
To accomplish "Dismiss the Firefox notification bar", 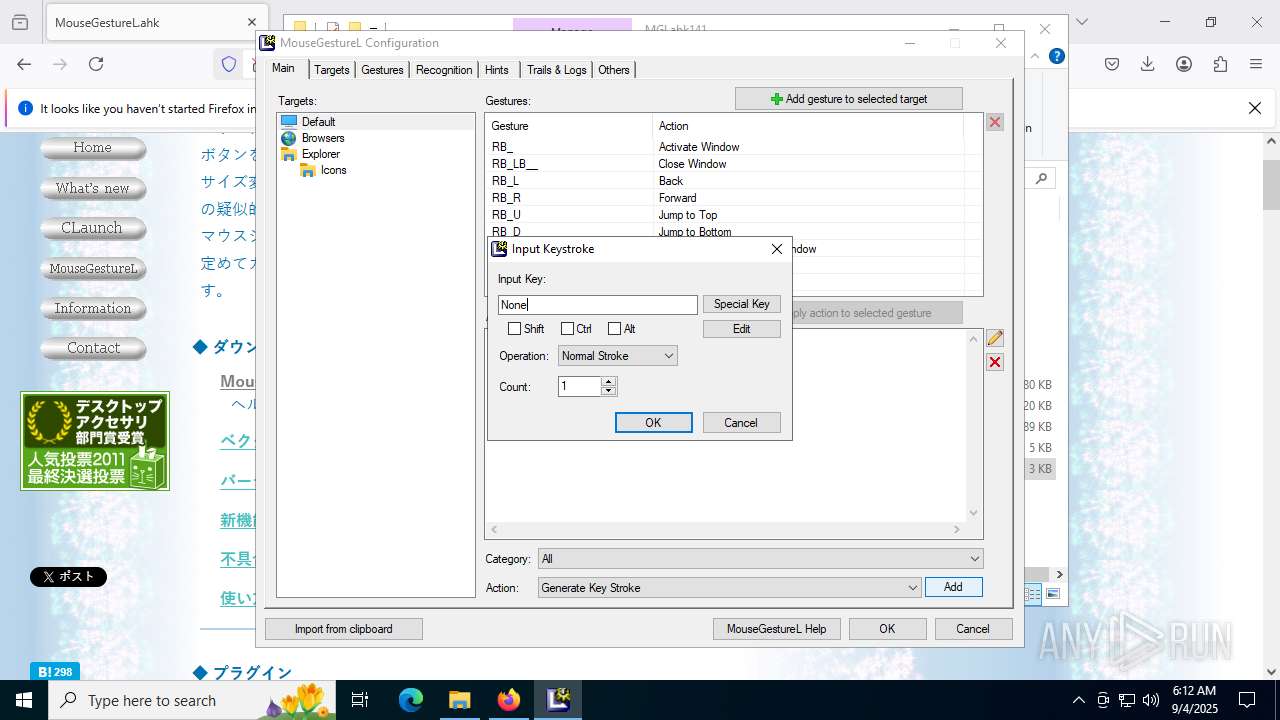I will pyautogui.click(x=1255, y=108).
